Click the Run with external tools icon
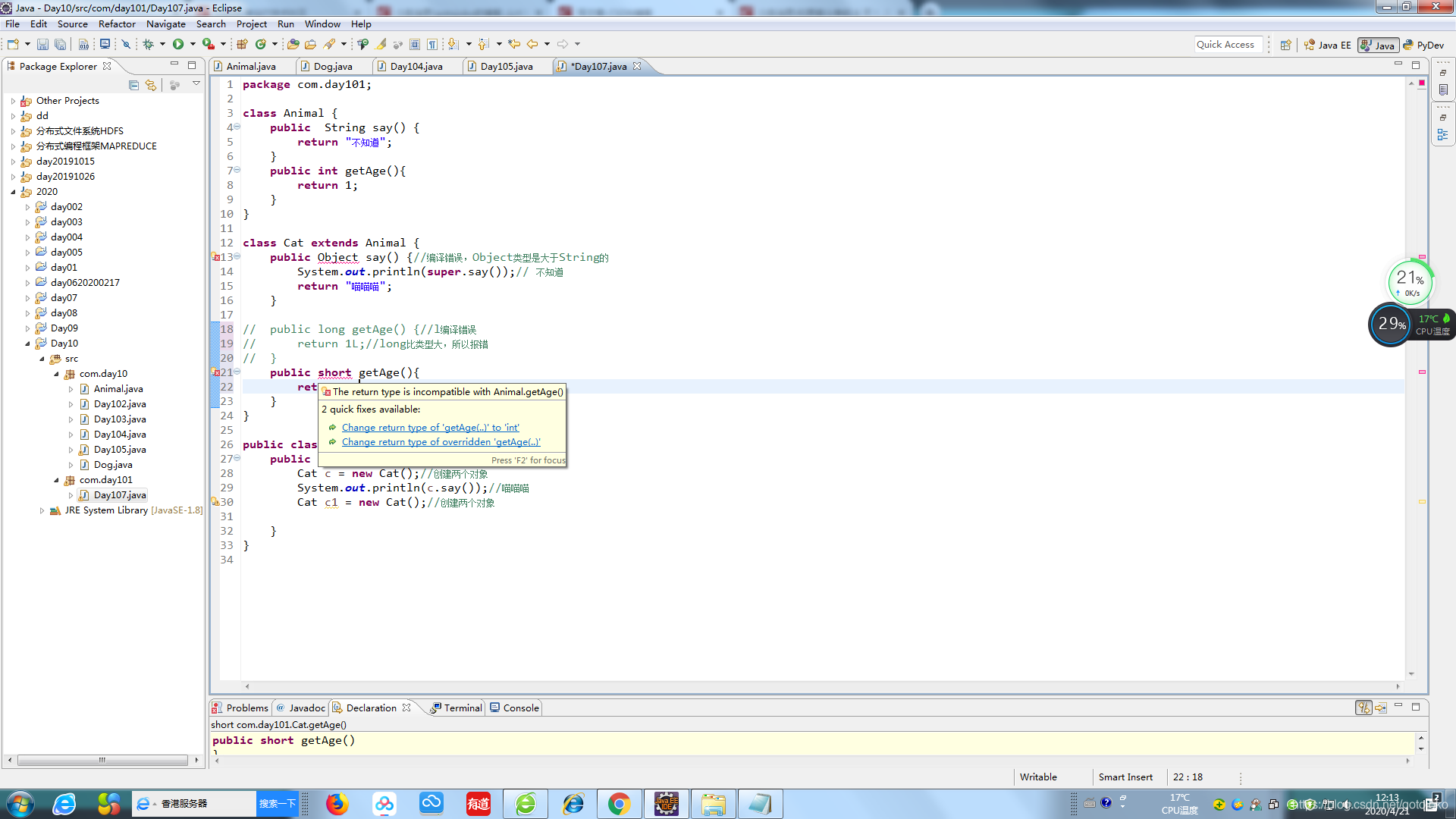 click(208, 45)
